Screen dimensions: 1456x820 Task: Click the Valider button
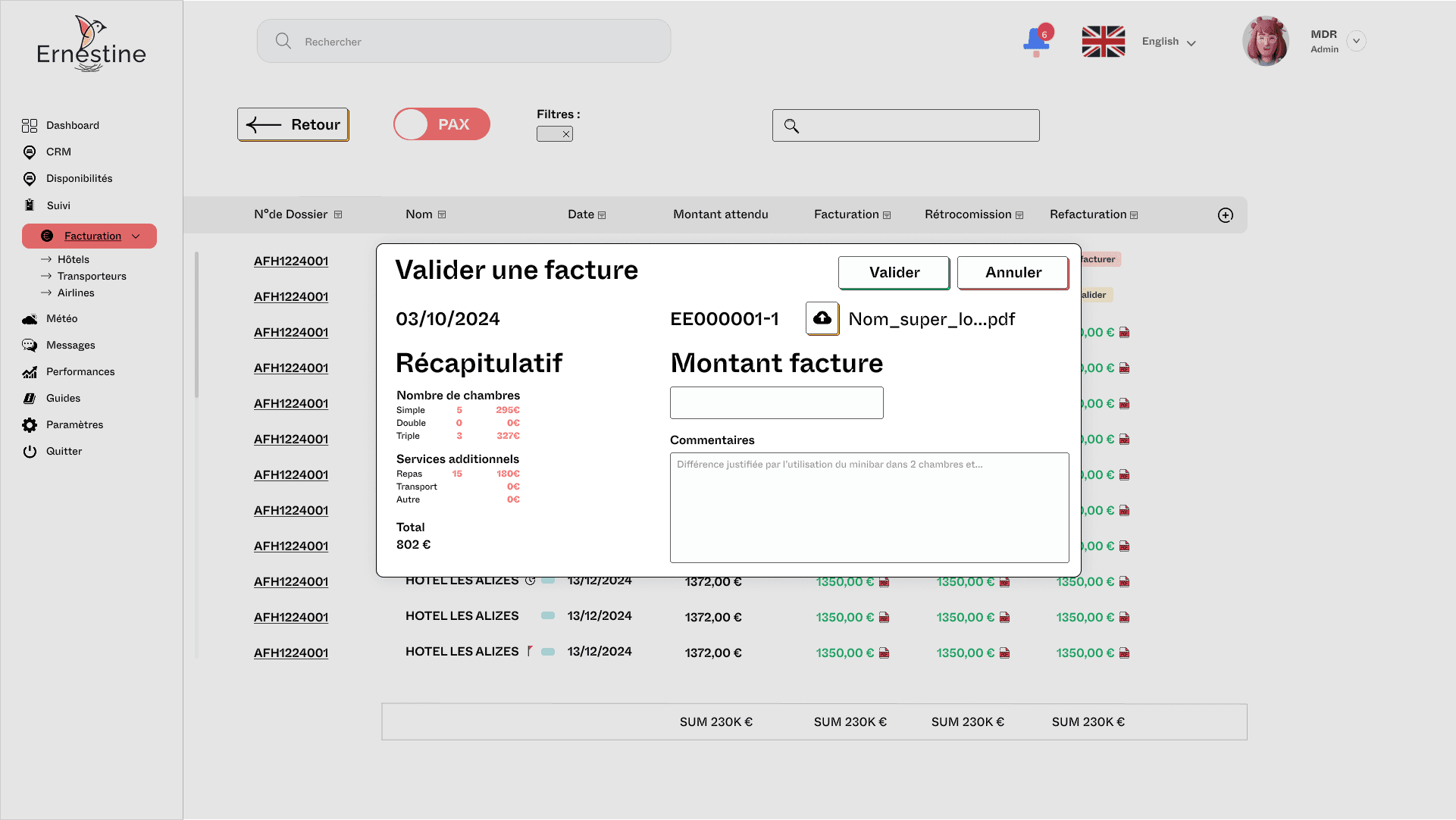coord(893,273)
